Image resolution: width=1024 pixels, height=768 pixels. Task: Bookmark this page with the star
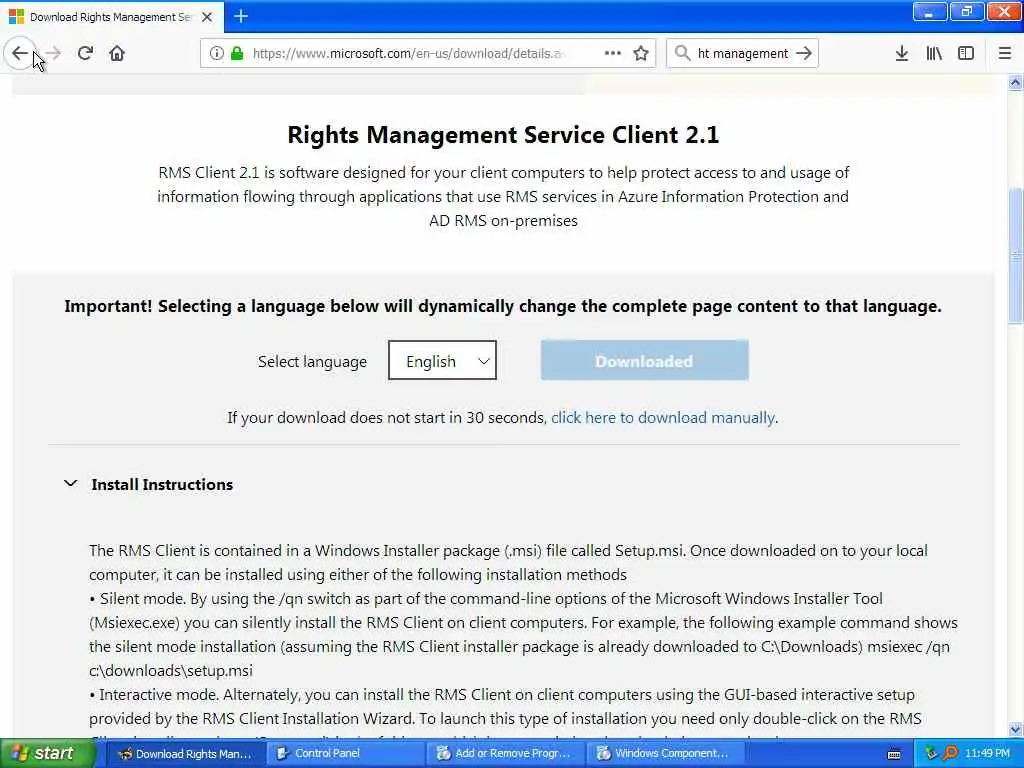tap(641, 53)
